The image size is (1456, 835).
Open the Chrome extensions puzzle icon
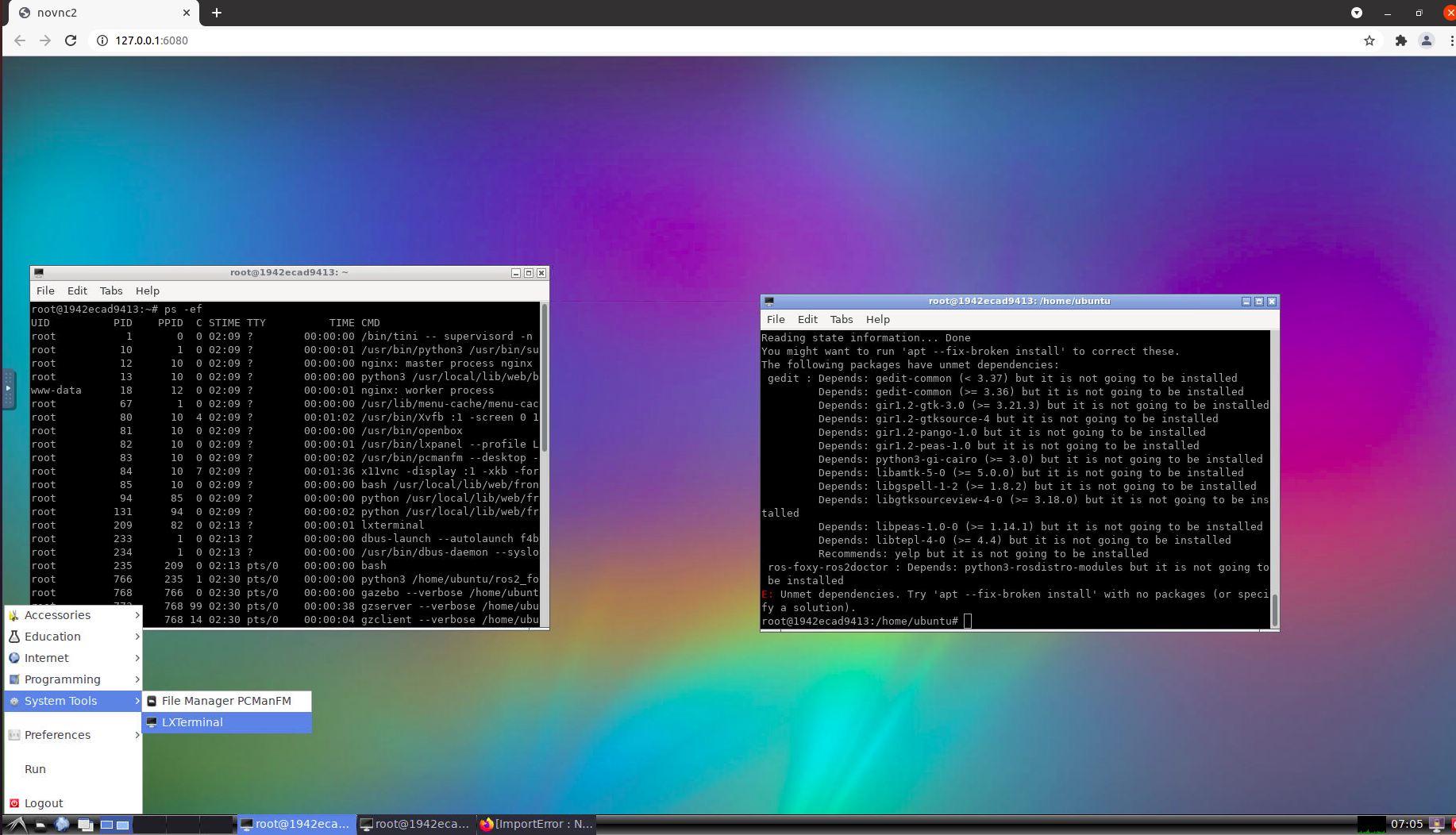(x=1401, y=40)
